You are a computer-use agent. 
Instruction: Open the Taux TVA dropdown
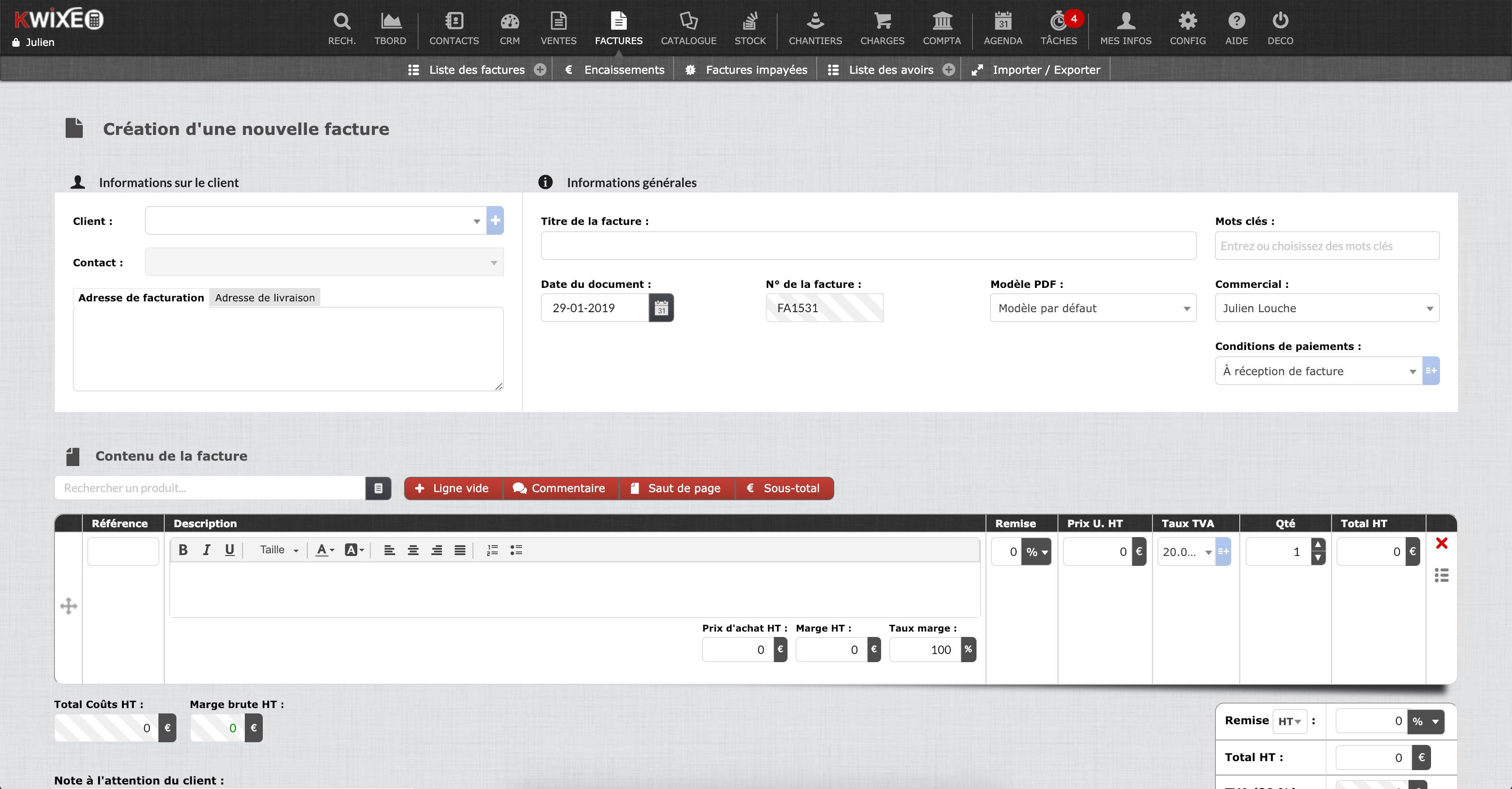[1186, 551]
